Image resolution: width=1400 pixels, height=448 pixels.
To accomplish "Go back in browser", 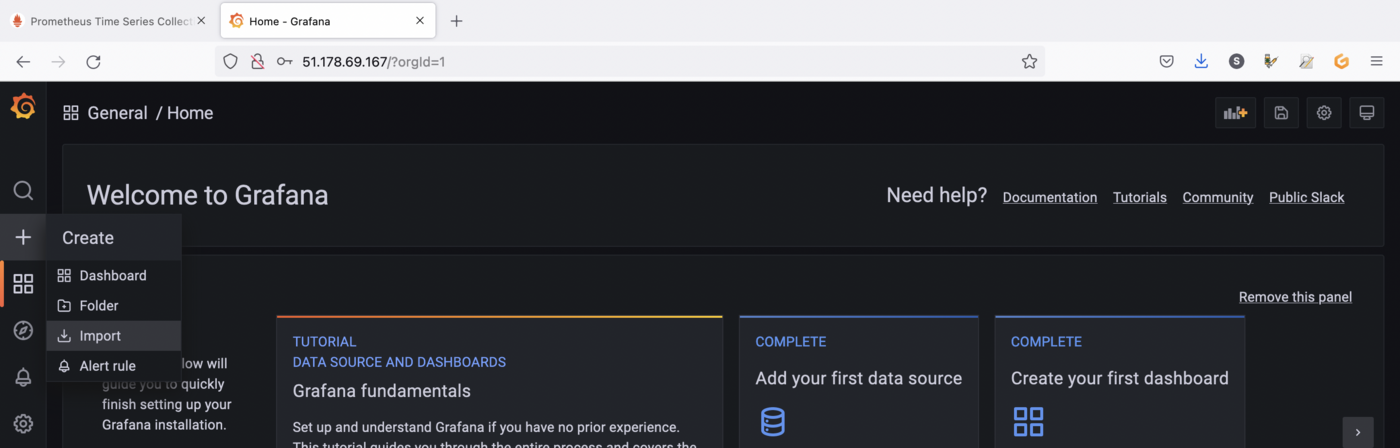I will click(x=23, y=62).
